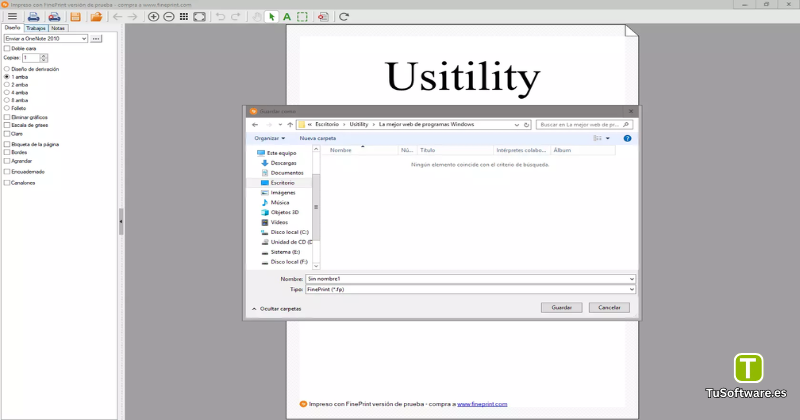The width and height of the screenshot is (800, 420).
Task: Click the fit page to window icon
Action: click(x=199, y=17)
